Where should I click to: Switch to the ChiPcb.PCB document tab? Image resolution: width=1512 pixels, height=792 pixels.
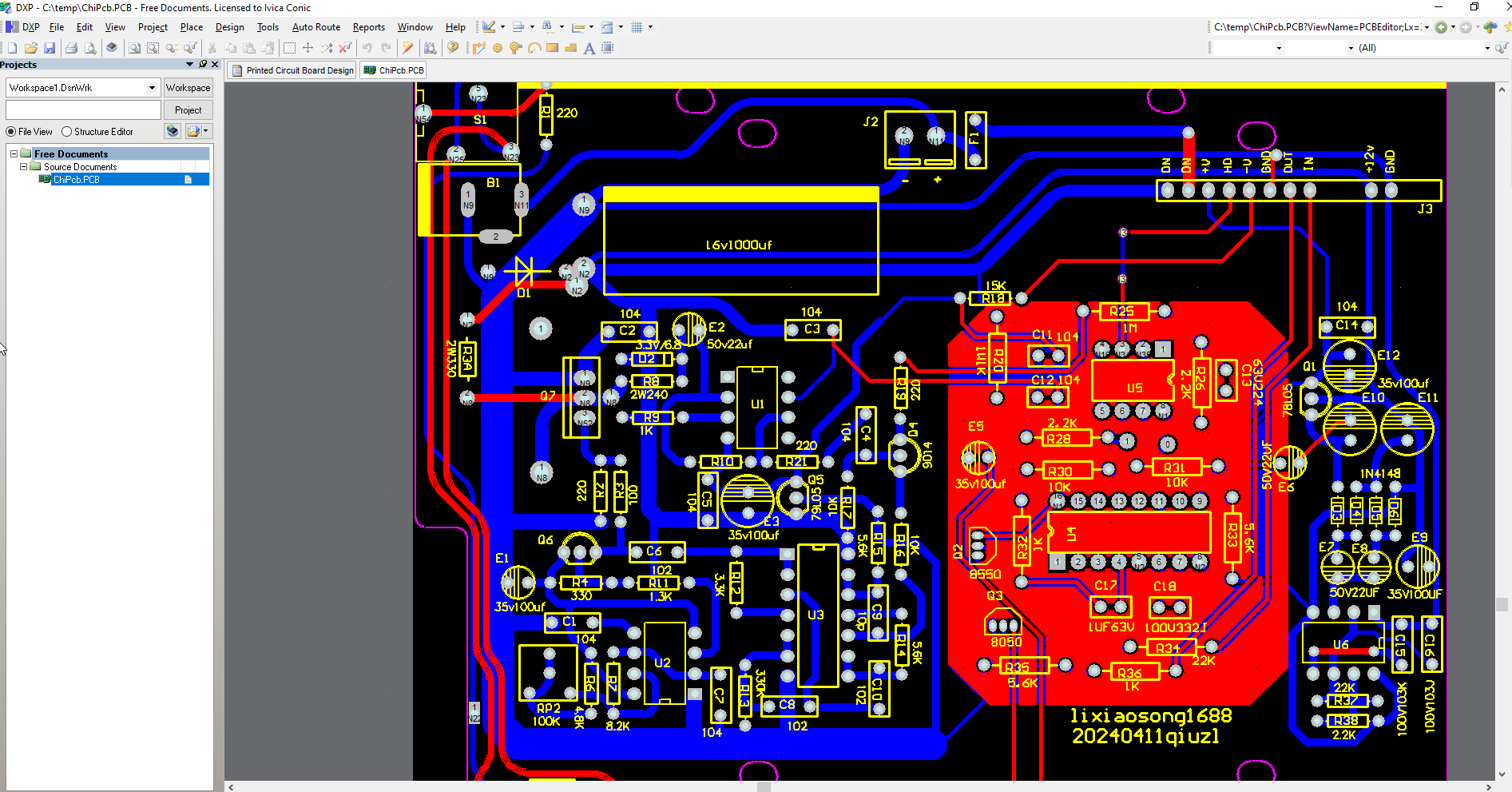click(x=394, y=70)
